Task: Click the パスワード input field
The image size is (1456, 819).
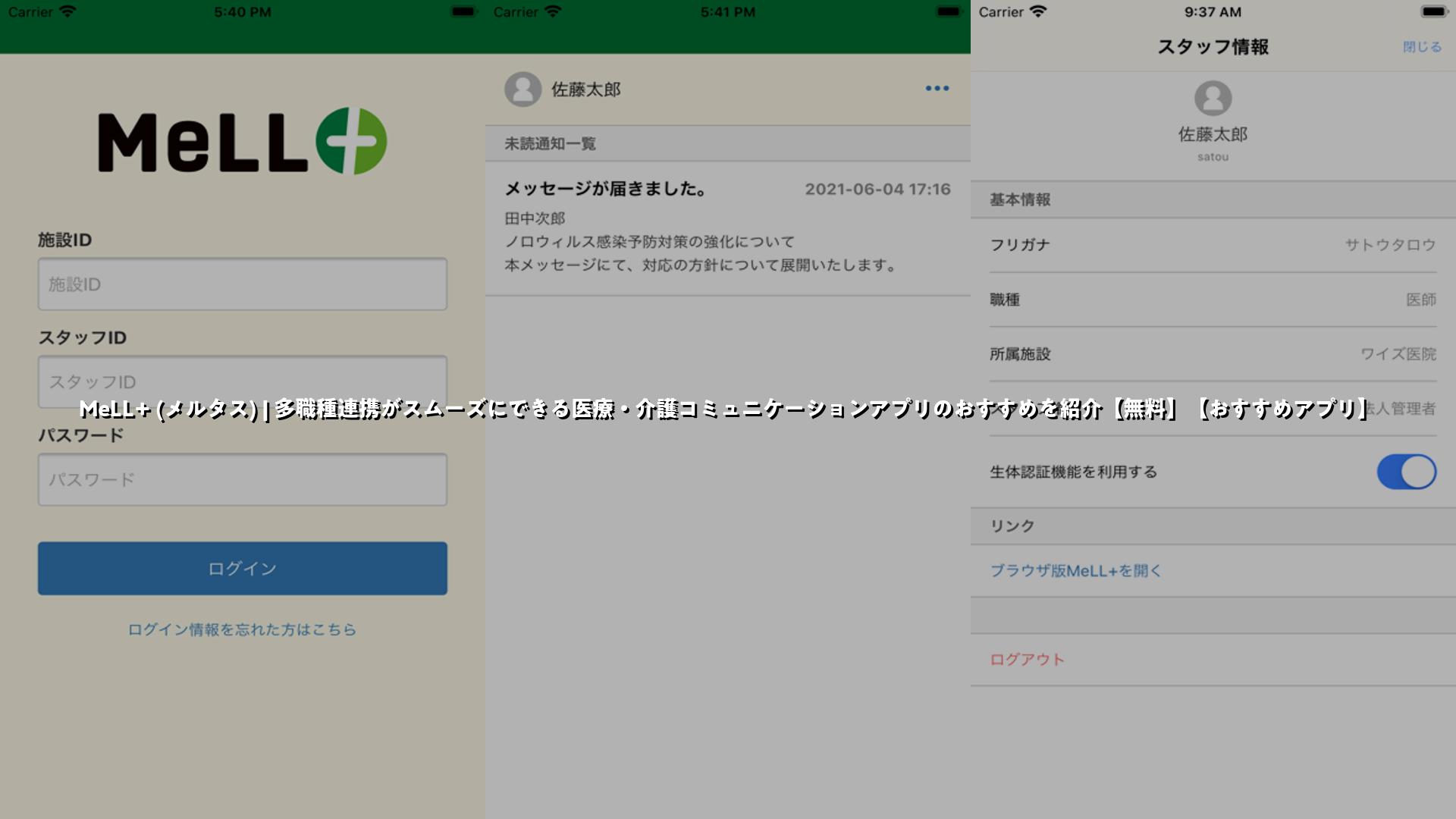Action: (x=243, y=479)
